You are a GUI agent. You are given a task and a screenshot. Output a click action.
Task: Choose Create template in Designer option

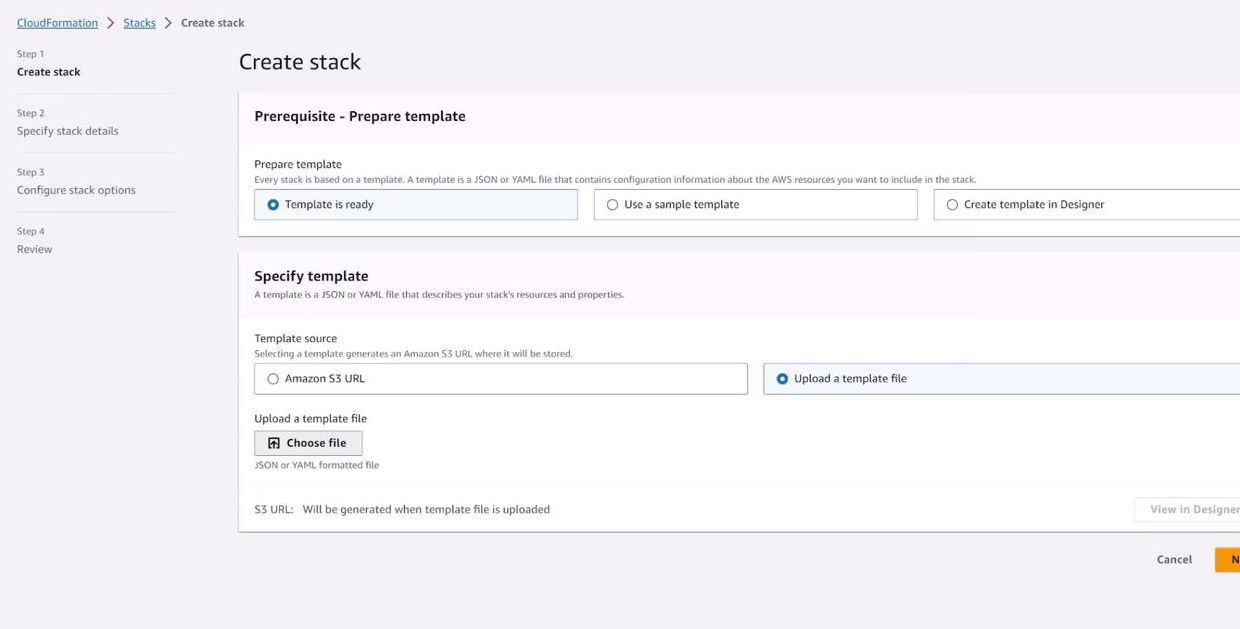[951, 204]
